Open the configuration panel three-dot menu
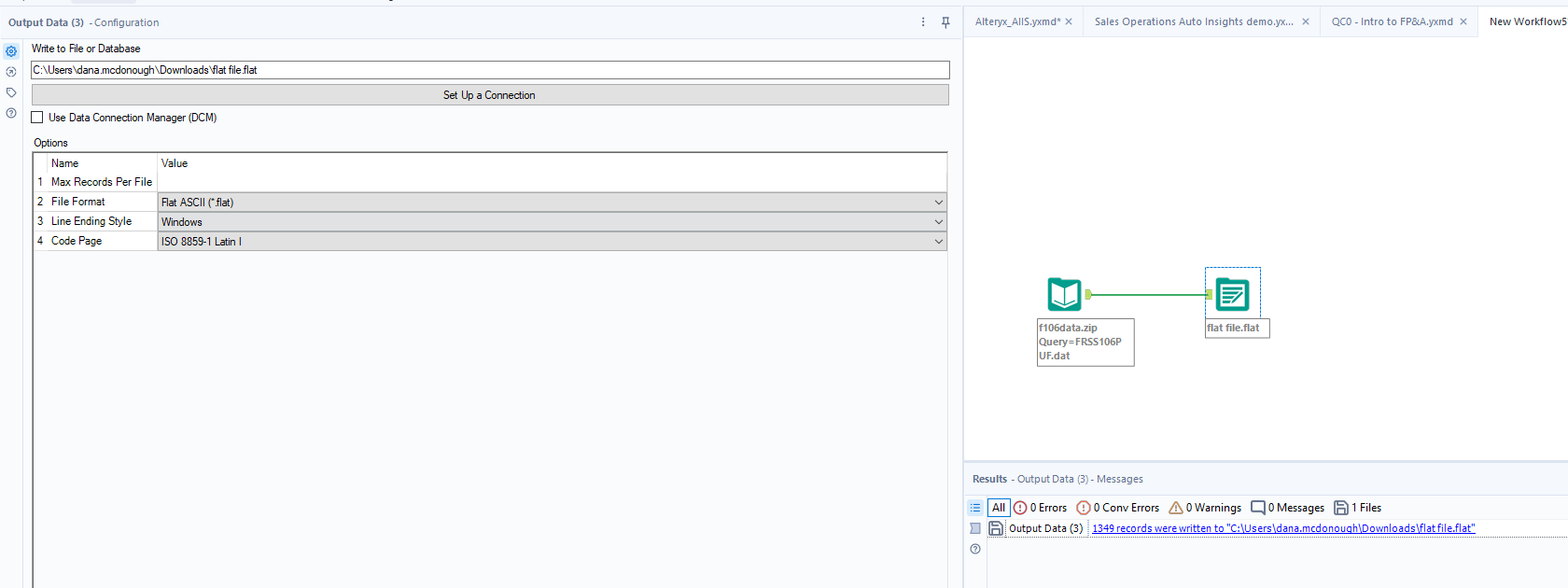Image resolution: width=1568 pixels, height=588 pixels. pyautogui.click(x=923, y=22)
